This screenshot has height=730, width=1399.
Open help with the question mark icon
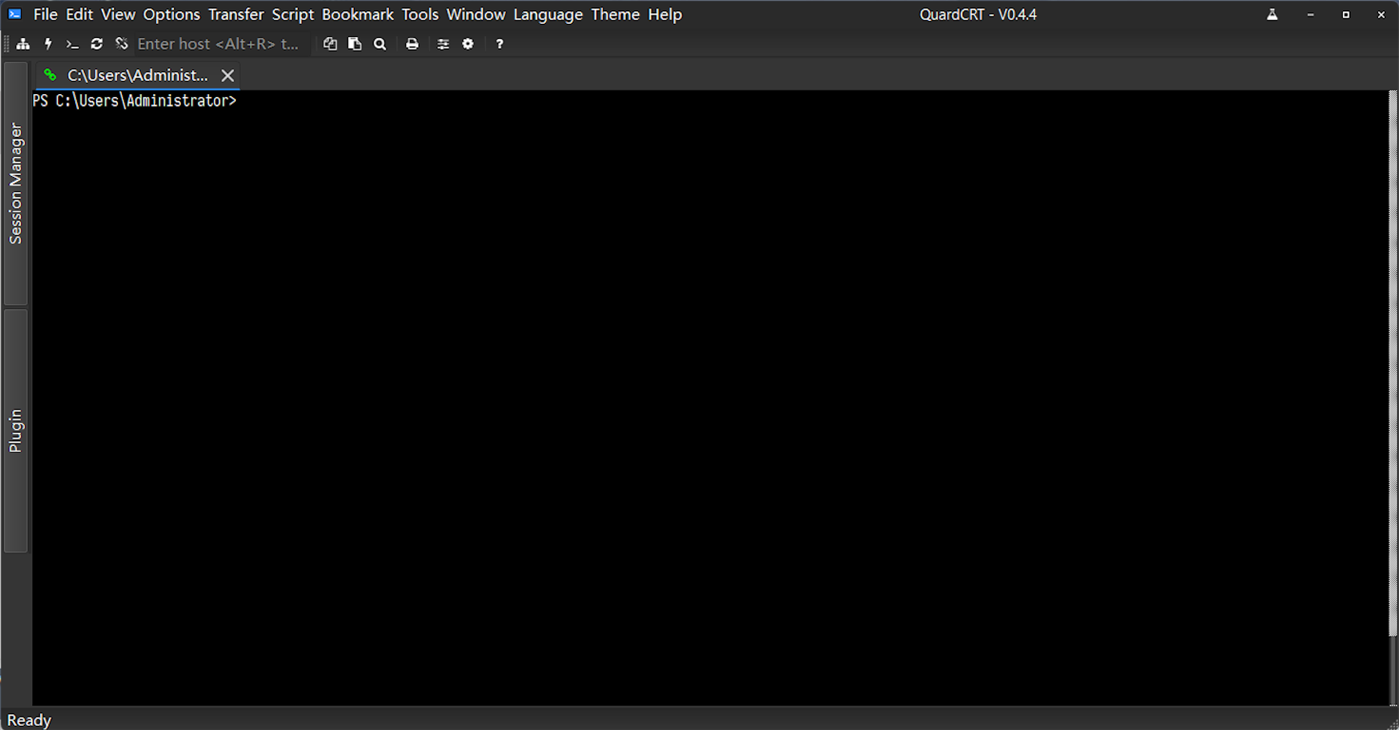[499, 43]
